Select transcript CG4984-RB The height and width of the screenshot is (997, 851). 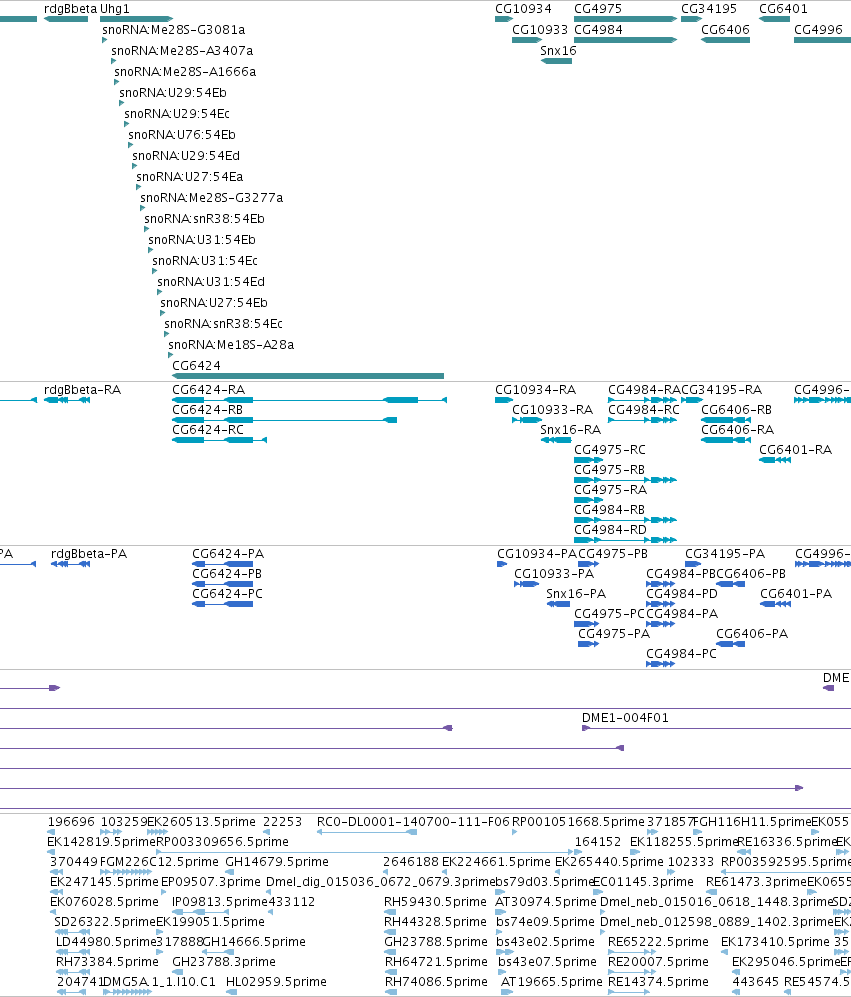tap(625, 520)
